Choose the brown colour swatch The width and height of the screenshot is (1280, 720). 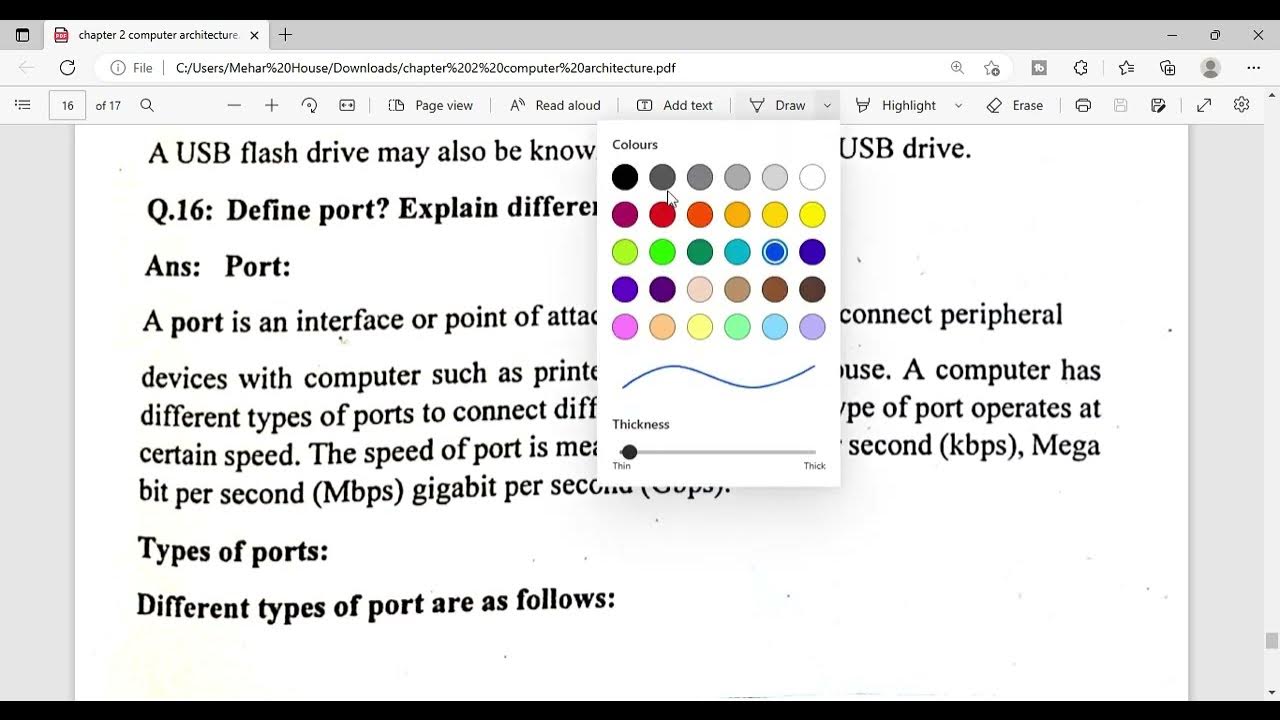[x=775, y=290]
